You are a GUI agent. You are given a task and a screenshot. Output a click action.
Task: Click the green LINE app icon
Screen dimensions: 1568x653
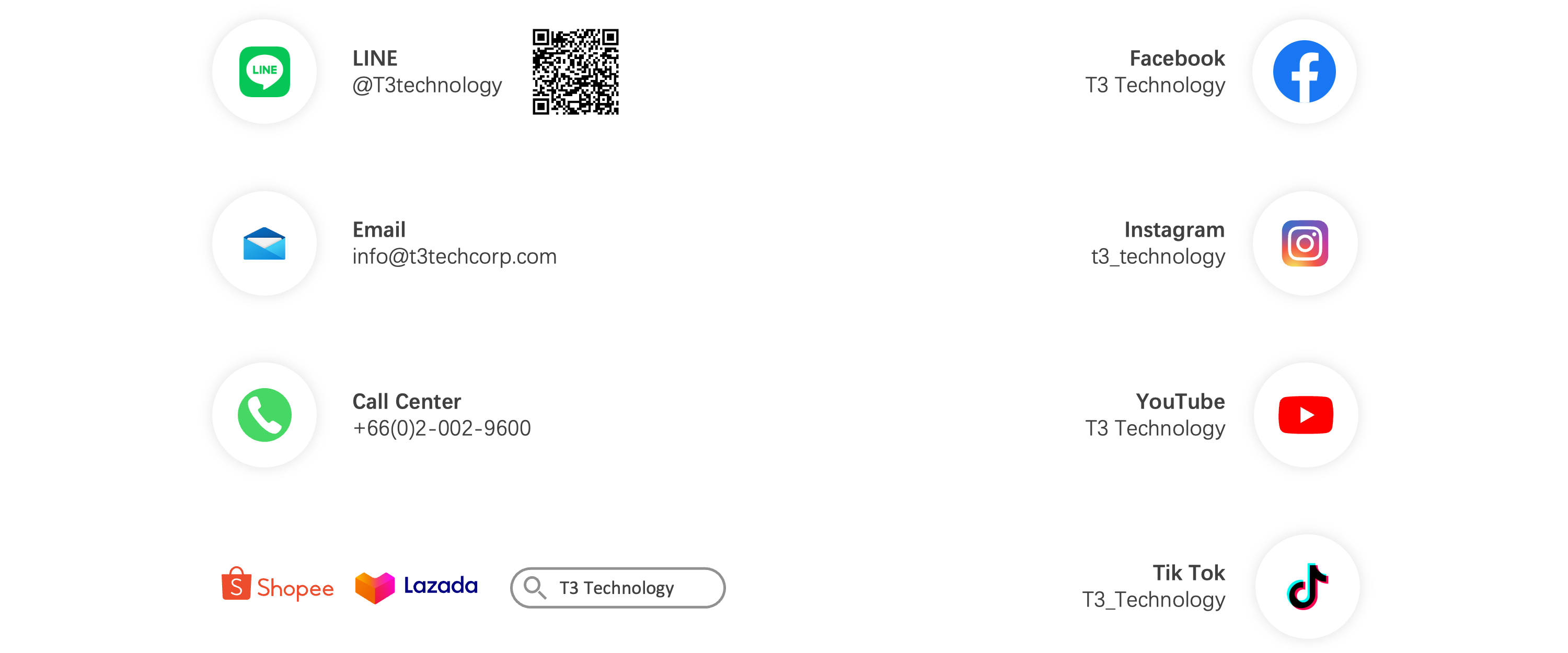pyautogui.click(x=264, y=72)
